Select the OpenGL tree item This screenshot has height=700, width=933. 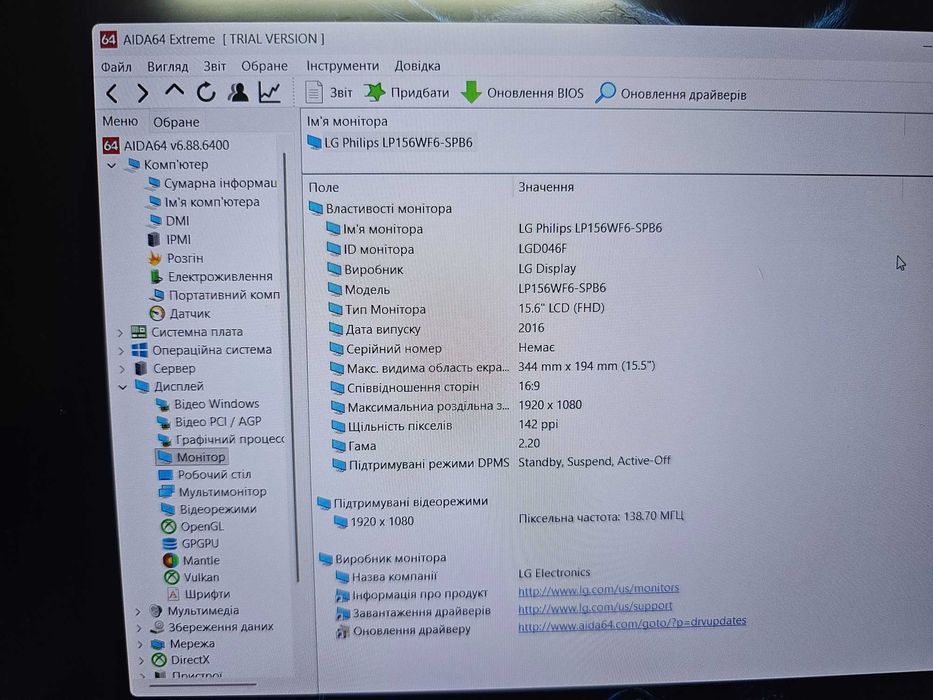pyautogui.click(x=193, y=527)
